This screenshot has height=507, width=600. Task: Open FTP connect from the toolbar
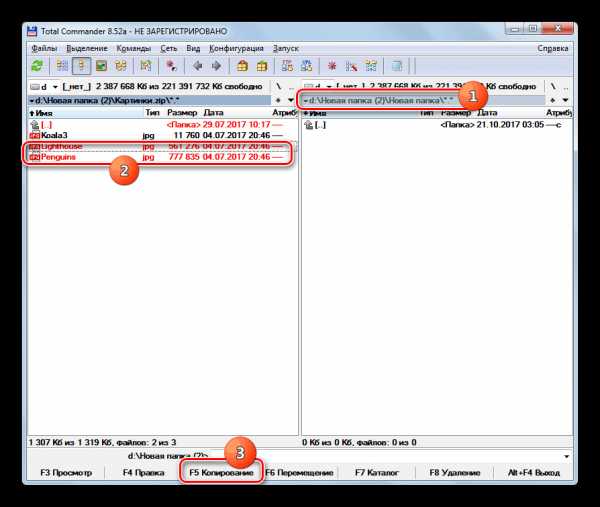coord(287,66)
